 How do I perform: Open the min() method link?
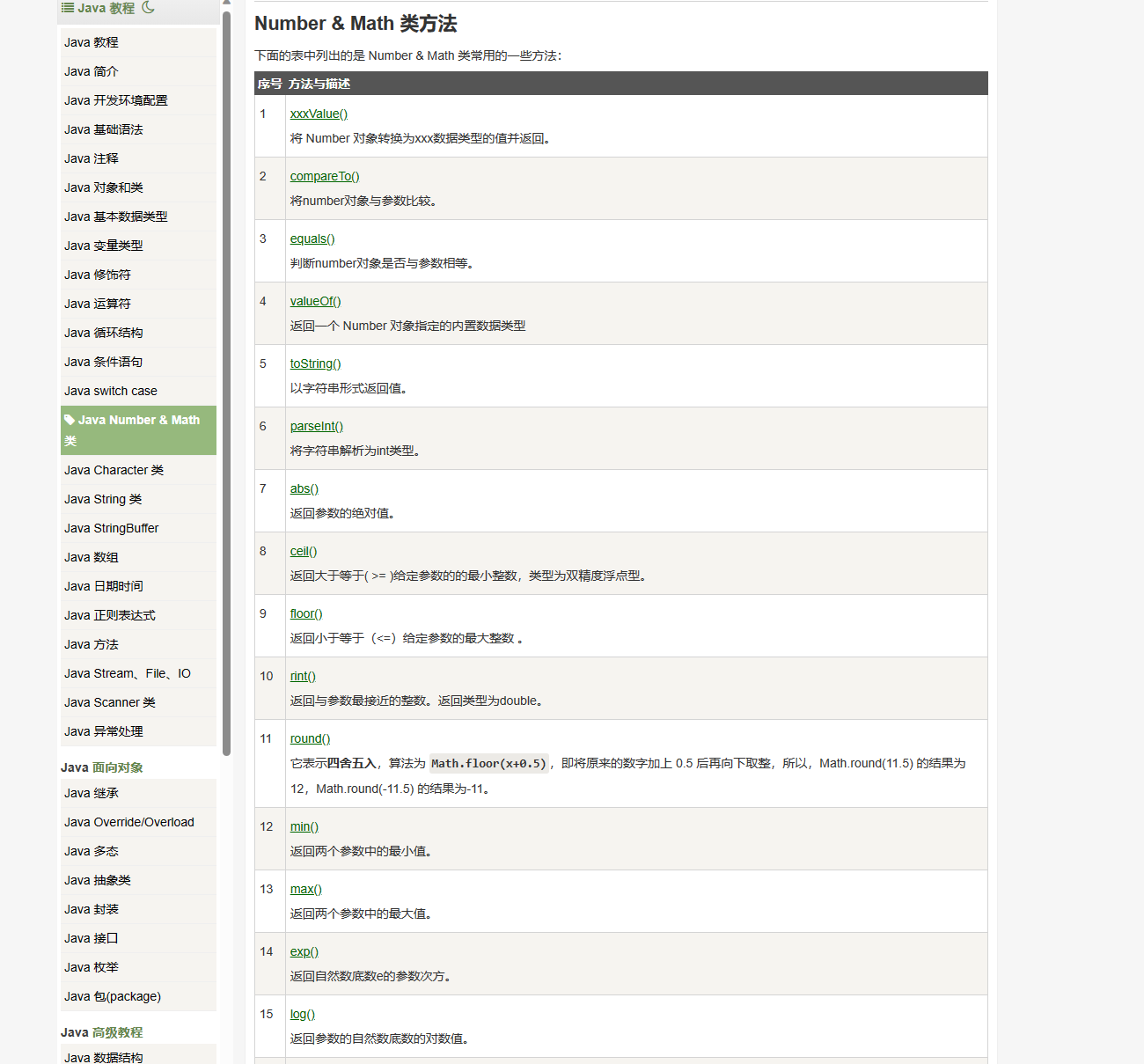304,826
